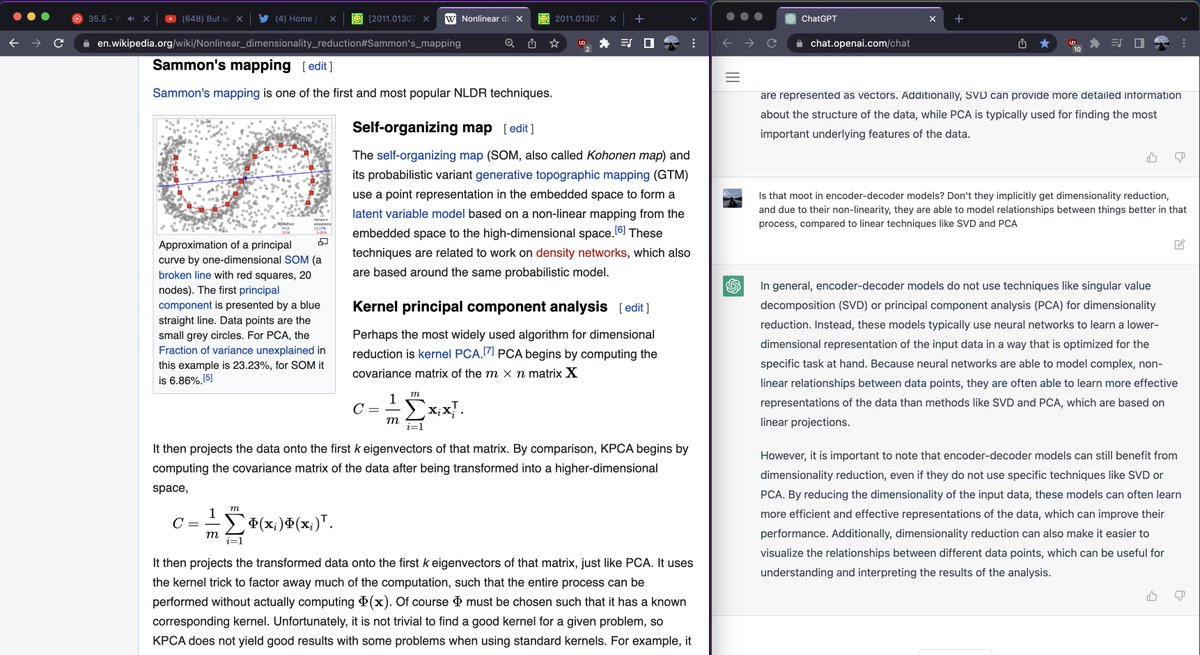This screenshot has height=655, width=1200.
Task: Open the SOM principal curve thumbnail image
Action: pos(246,176)
